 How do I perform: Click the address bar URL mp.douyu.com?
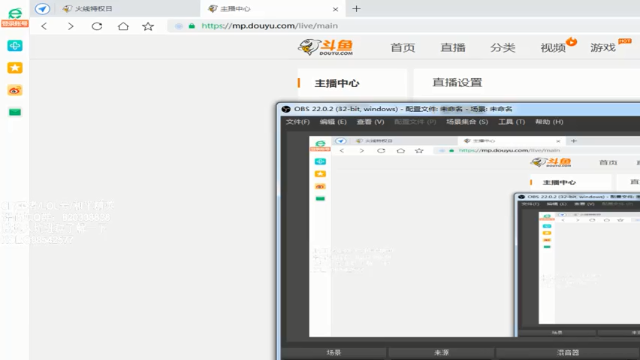[269, 26]
